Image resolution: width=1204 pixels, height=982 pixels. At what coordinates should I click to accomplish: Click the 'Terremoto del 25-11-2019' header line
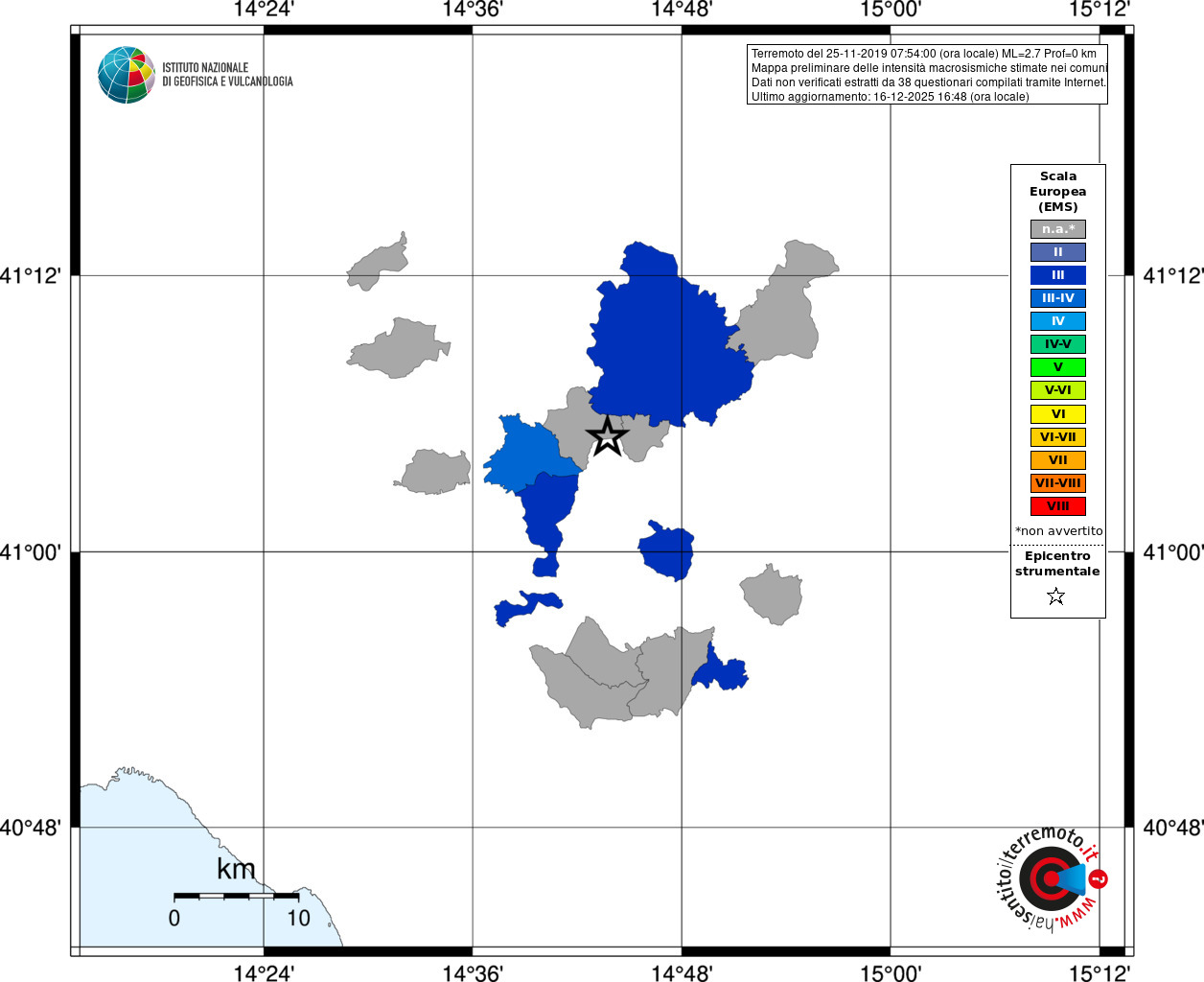924,54
